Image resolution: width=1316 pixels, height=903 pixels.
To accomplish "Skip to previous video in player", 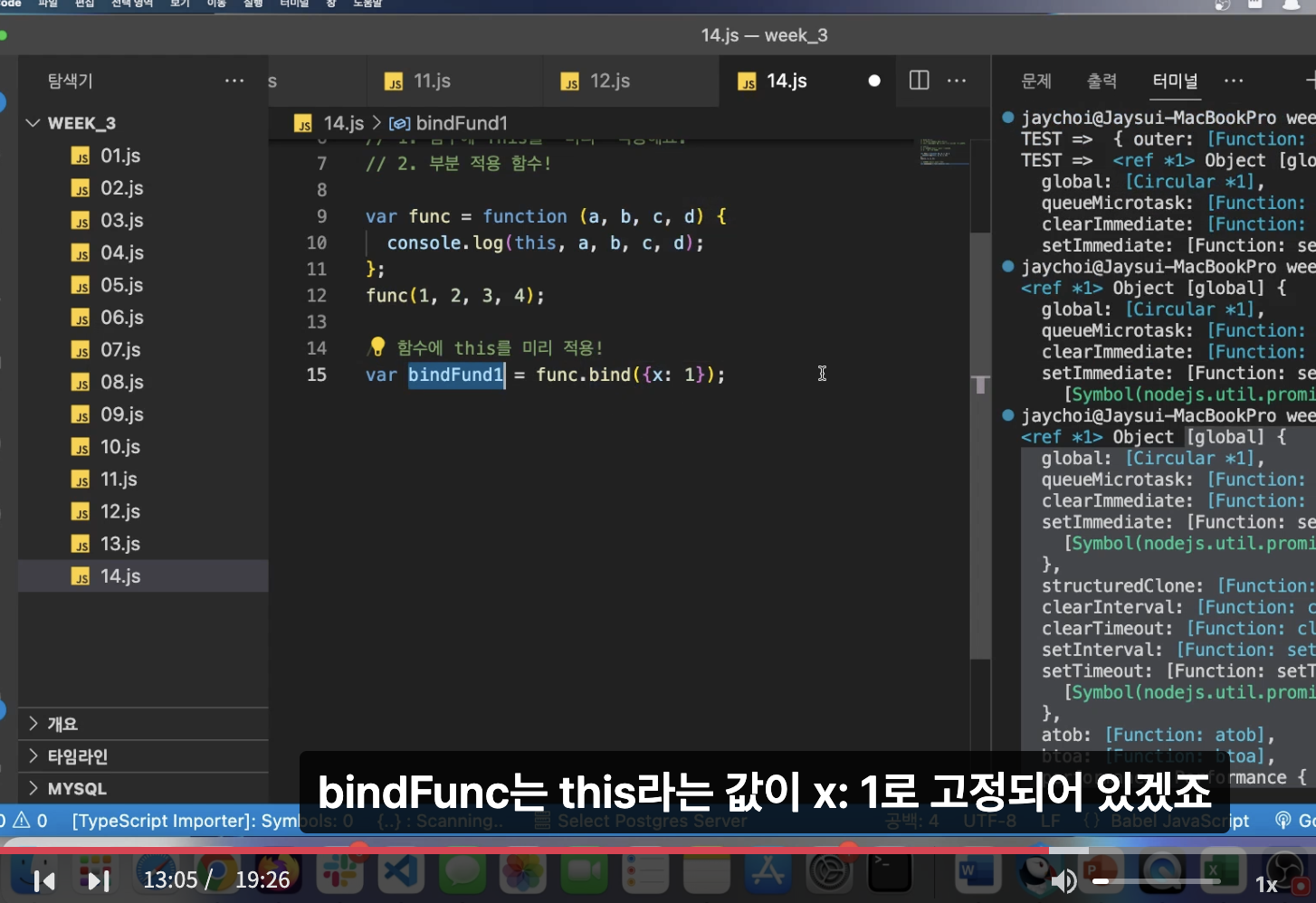I will click(x=44, y=880).
